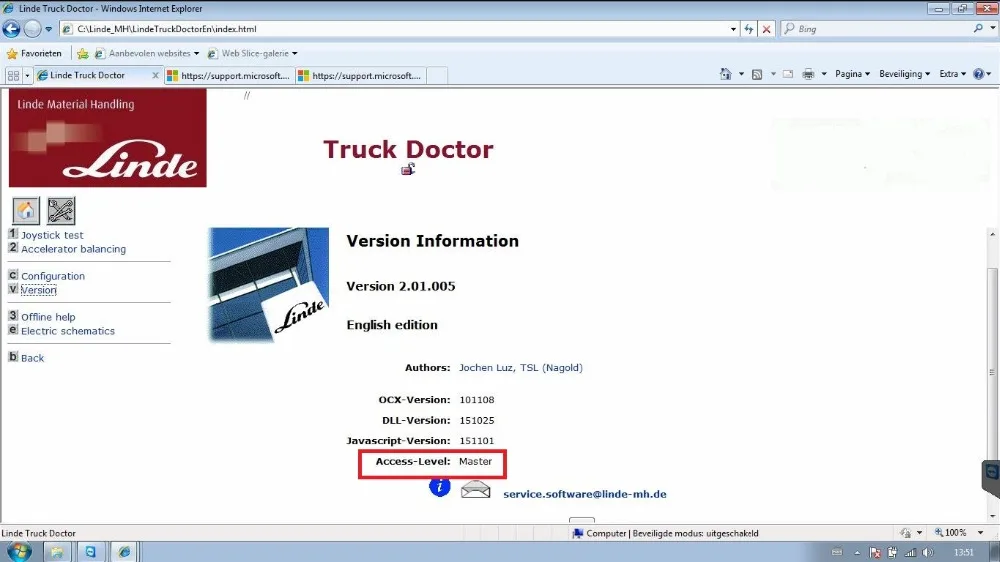The width and height of the screenshot is (1000, 562).
Task: Expand Aanbevolen websites dropdown
Action: [x=196, y=54]
